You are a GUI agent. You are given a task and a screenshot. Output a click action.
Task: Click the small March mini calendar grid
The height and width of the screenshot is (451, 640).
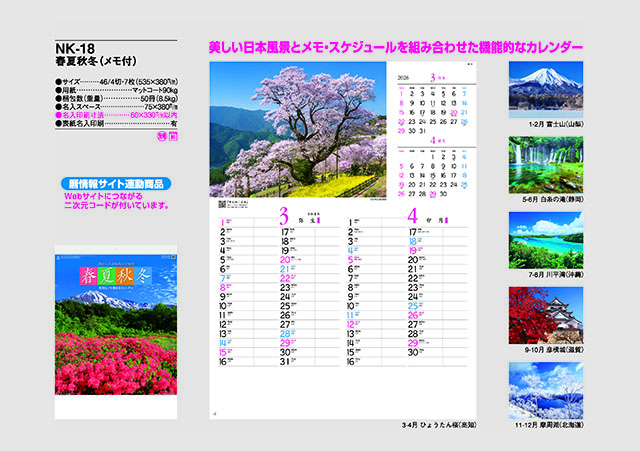[433, 110]
